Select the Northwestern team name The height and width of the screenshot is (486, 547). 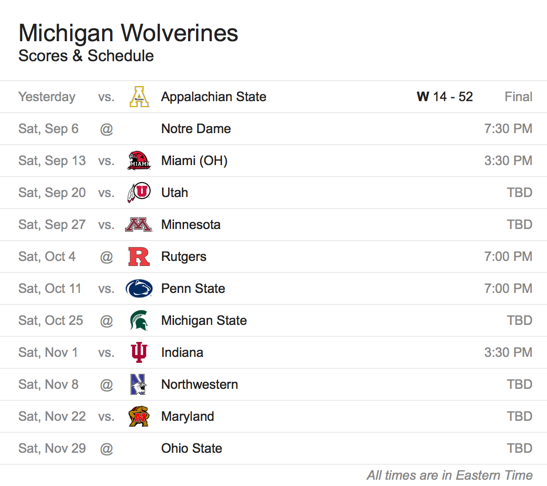[x=200, y=384]
